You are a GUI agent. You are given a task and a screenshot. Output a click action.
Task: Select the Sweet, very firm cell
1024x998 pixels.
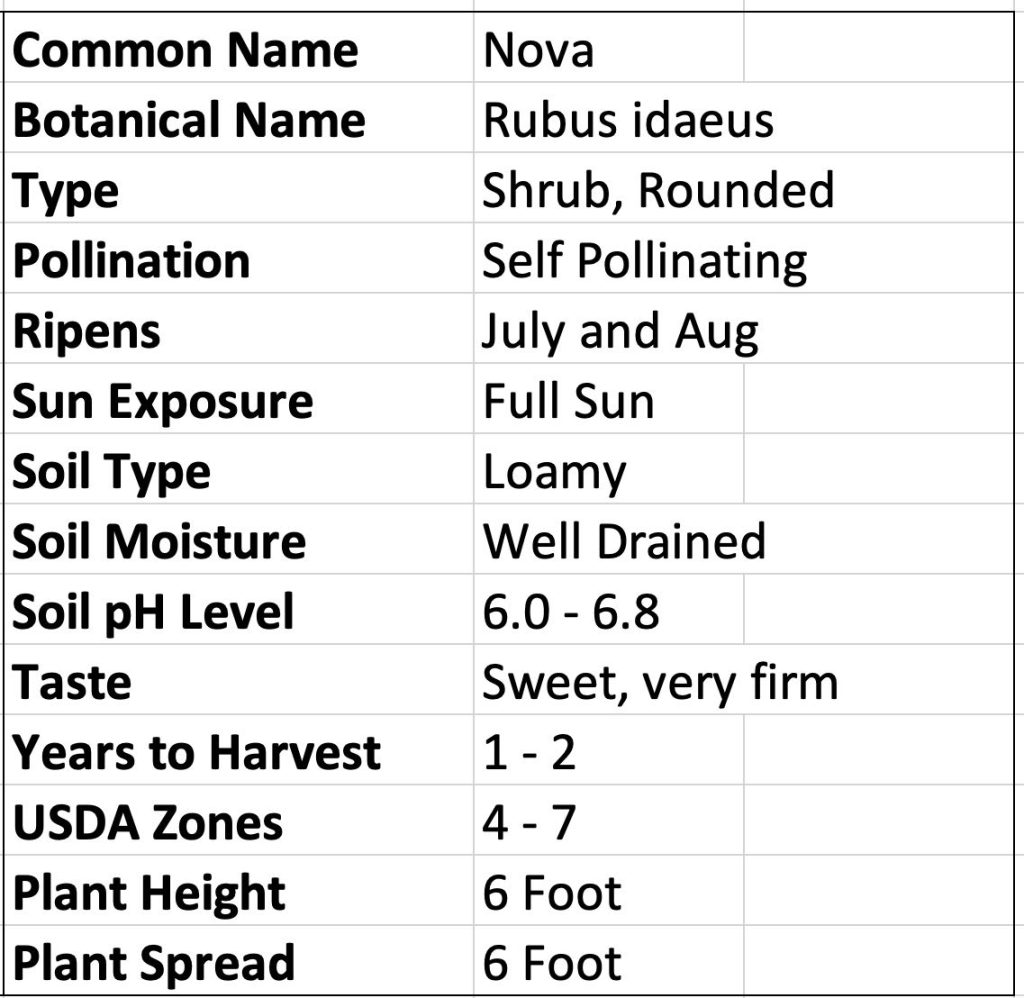coord(609,679)
